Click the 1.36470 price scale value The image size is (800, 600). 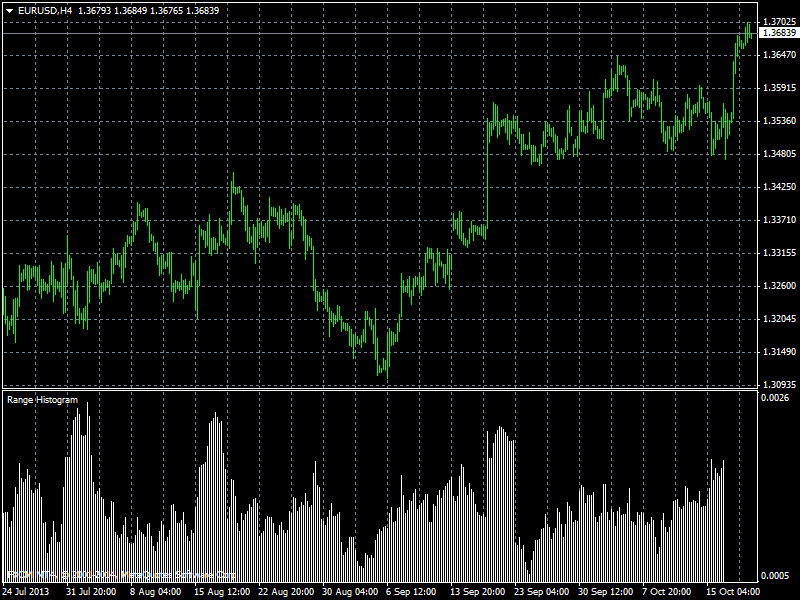779,55
